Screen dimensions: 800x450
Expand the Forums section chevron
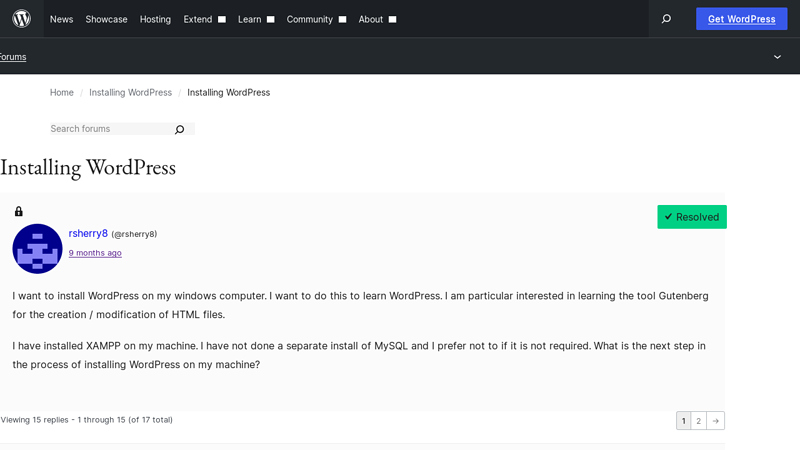(777, 57)
